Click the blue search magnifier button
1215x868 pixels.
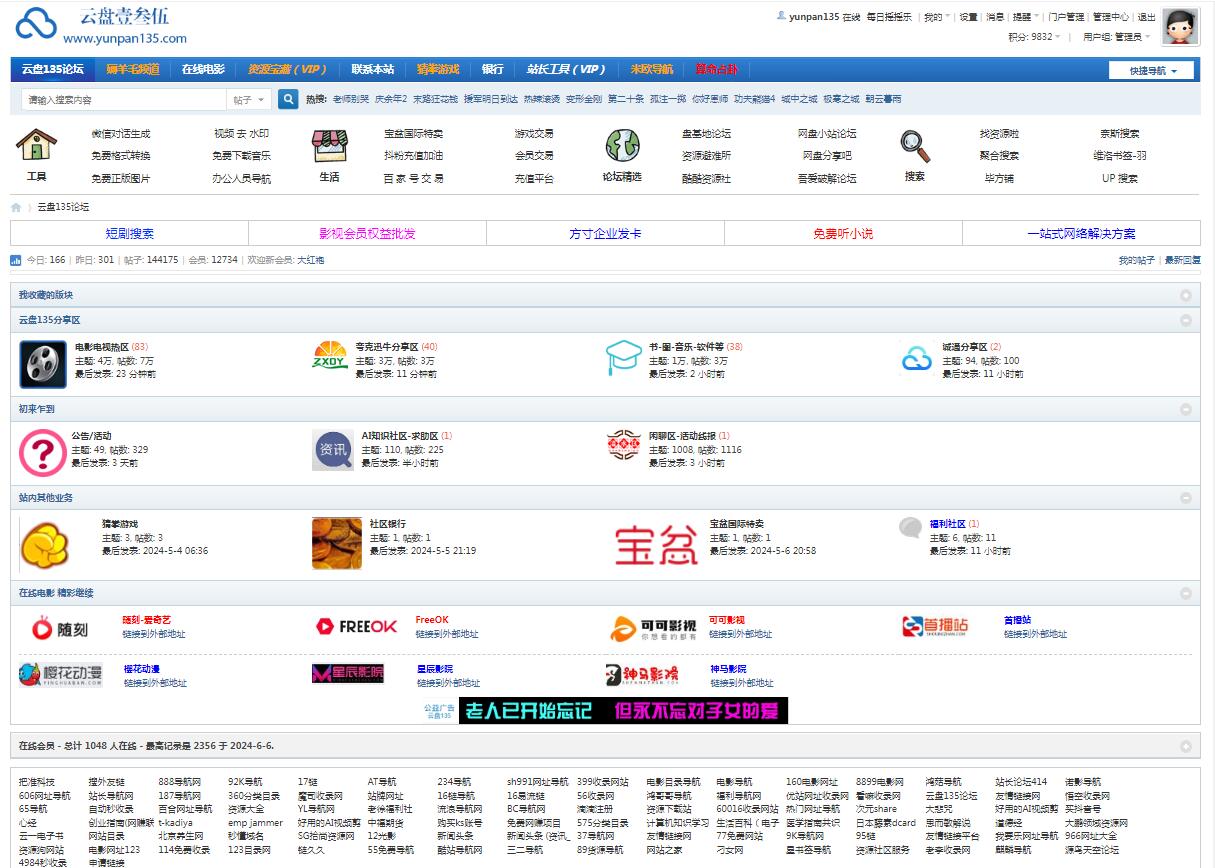288,99
